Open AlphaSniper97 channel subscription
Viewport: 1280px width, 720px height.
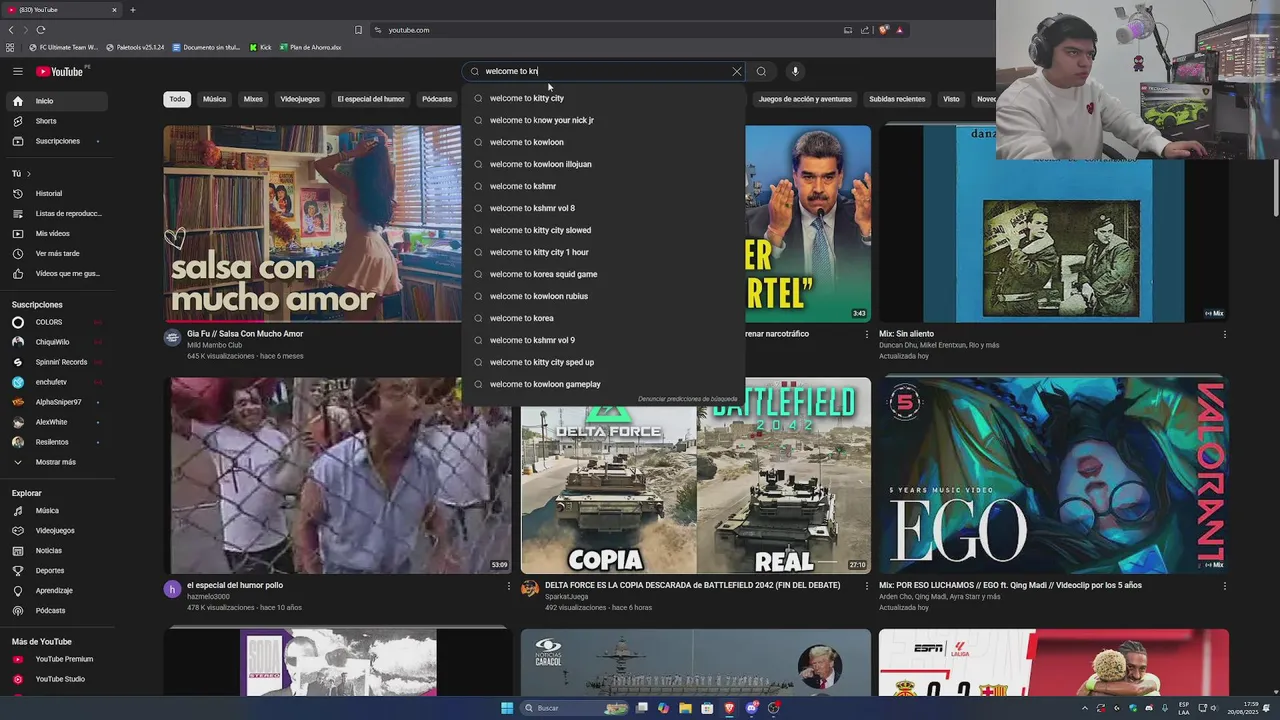(57, 402)
